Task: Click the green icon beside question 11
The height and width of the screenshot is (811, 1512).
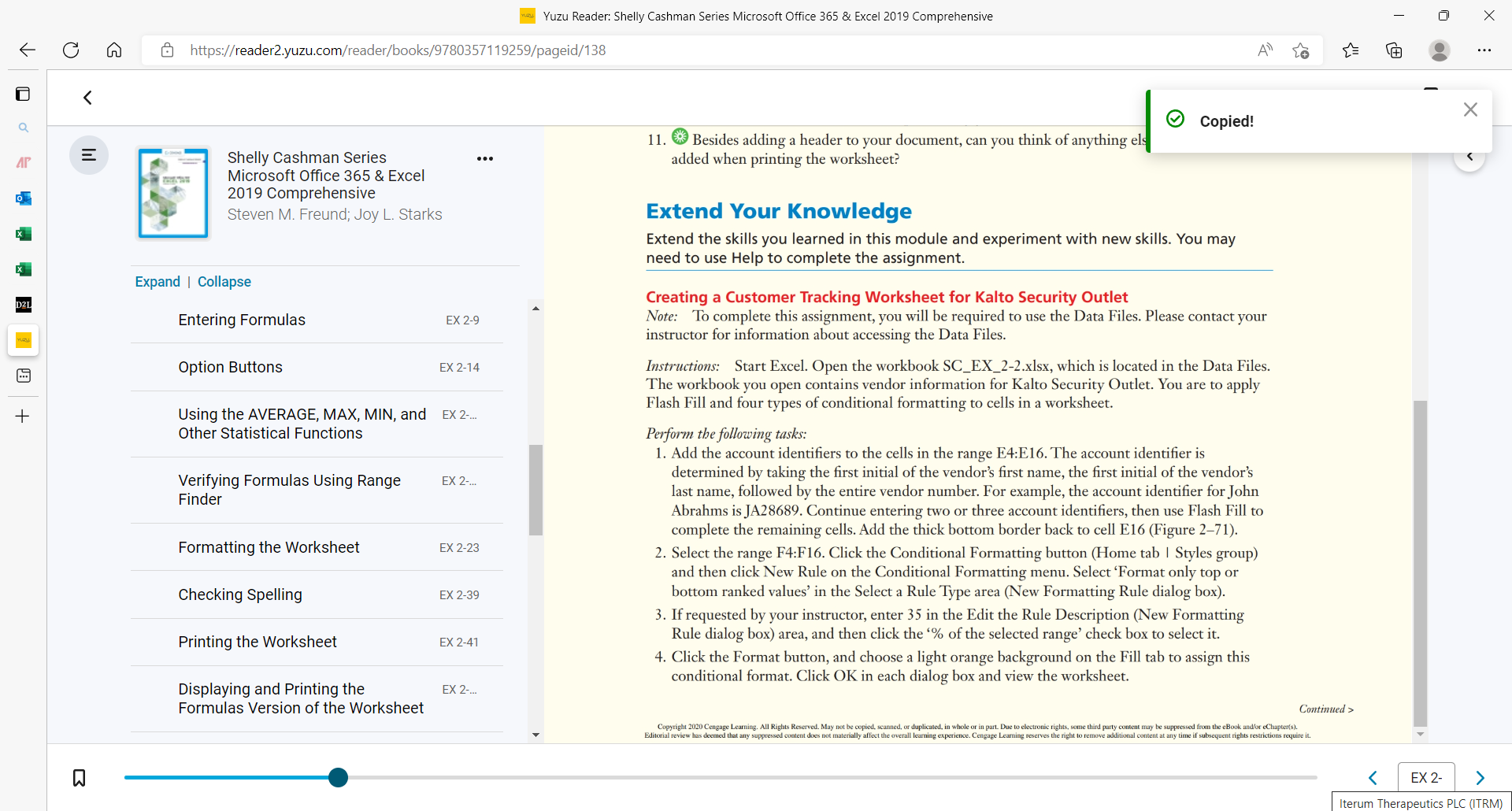Action: [680, 136]
